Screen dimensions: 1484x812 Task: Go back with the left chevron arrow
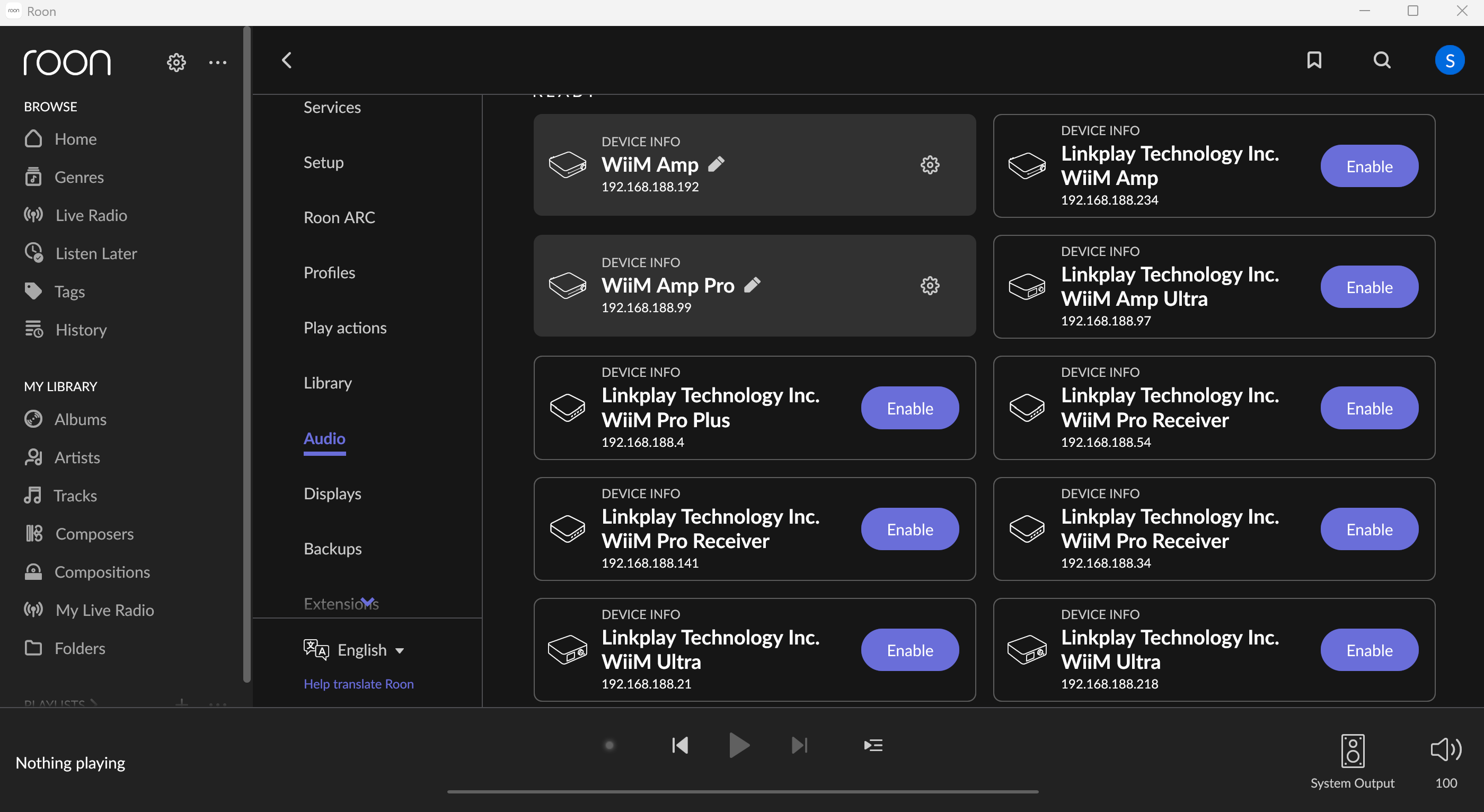point(287,60)
